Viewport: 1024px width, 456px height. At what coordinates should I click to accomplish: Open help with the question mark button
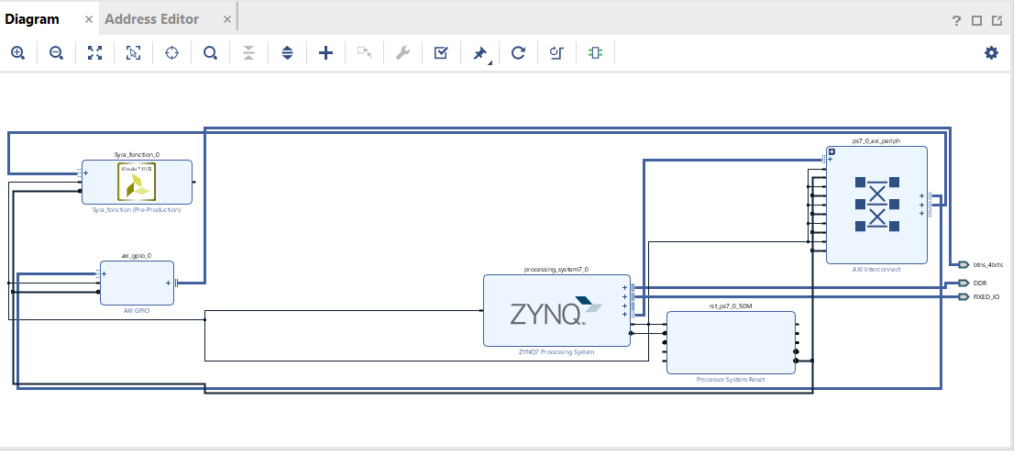957,20
